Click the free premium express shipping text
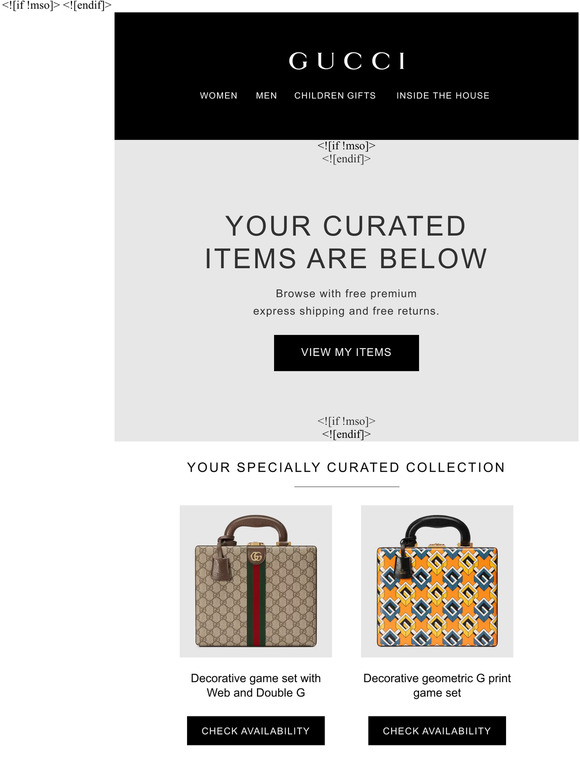 pos(346,302)
